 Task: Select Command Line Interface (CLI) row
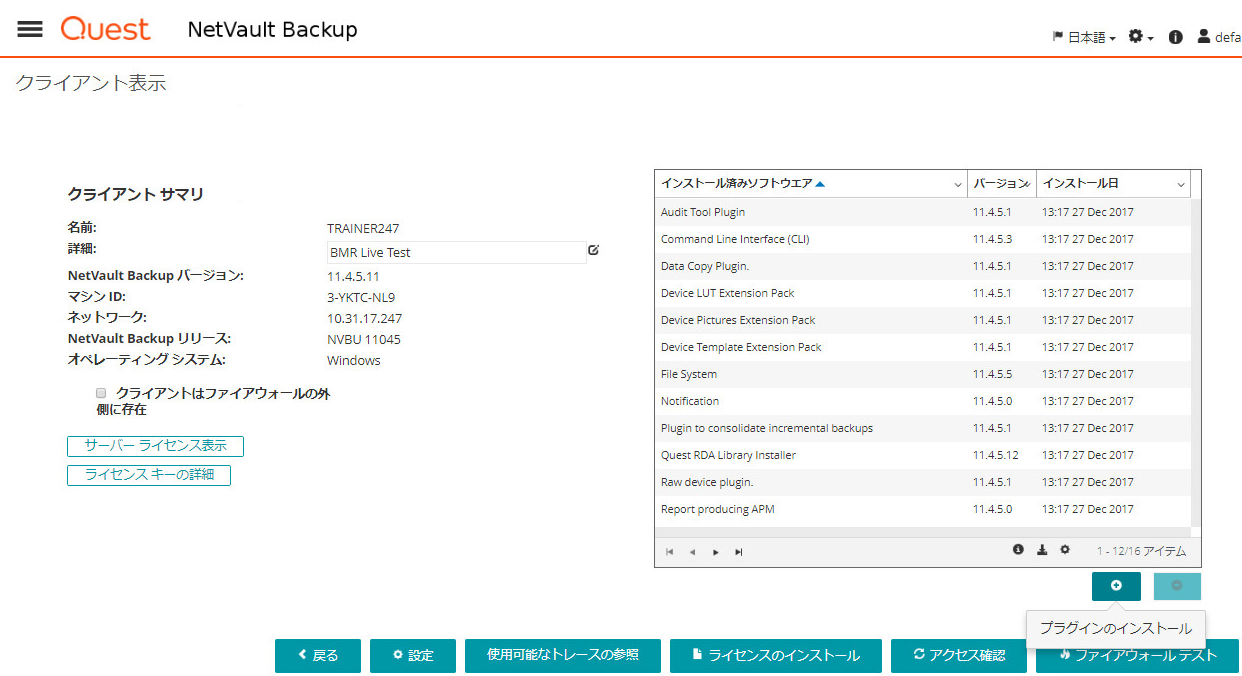[922, 239]
